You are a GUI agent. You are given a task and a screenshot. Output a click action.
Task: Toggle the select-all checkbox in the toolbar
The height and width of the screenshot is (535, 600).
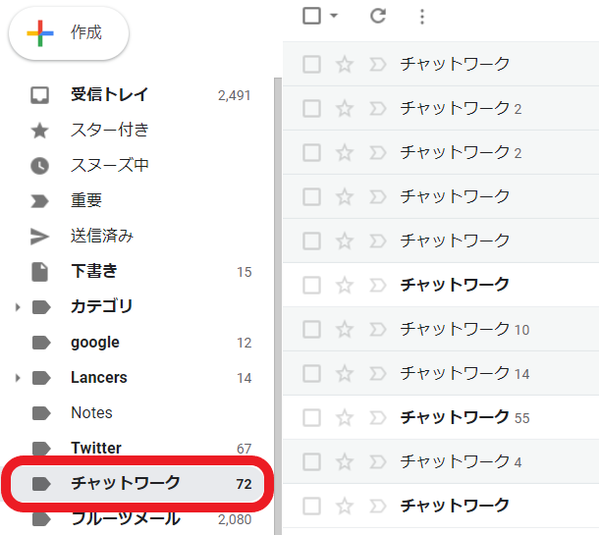[311, 16]
